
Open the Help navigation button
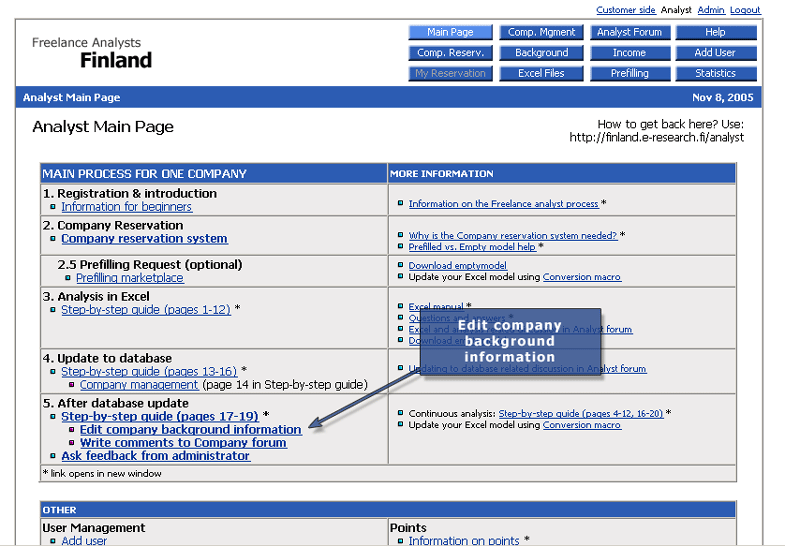point(715,33)
